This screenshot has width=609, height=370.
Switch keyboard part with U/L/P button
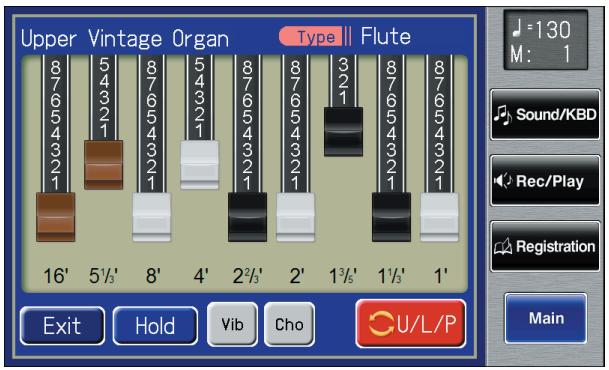(411, 323)
